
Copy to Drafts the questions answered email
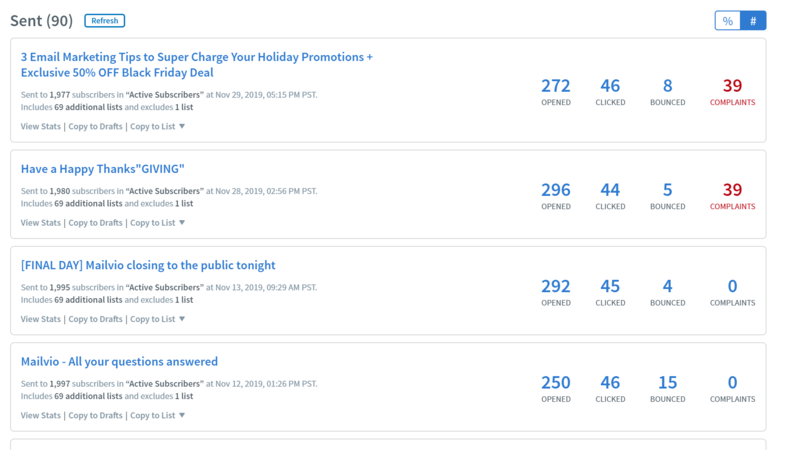coord(95,415)
